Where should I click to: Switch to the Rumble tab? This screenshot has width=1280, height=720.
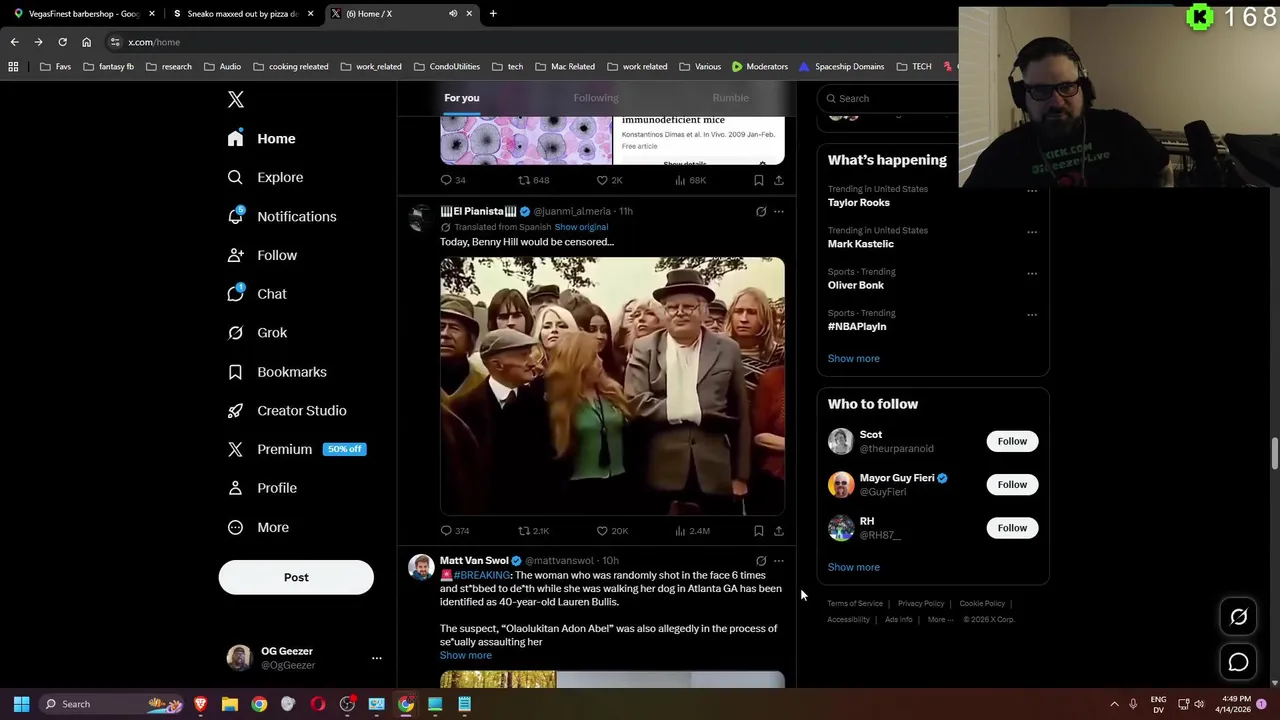[x=730, y=98]
